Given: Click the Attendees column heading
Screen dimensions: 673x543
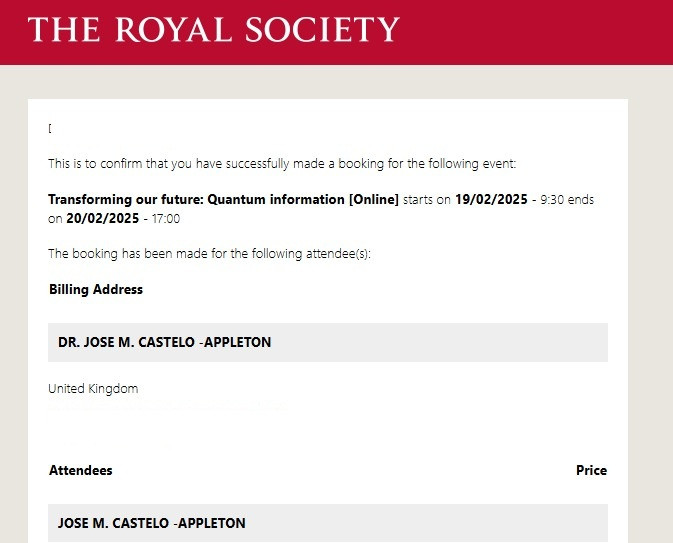Looking at the screenshot, I should (x=81, y=470).
